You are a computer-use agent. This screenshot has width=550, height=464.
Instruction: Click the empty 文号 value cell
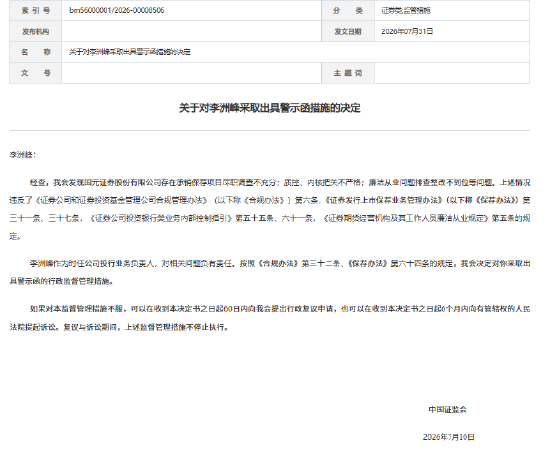191,73
